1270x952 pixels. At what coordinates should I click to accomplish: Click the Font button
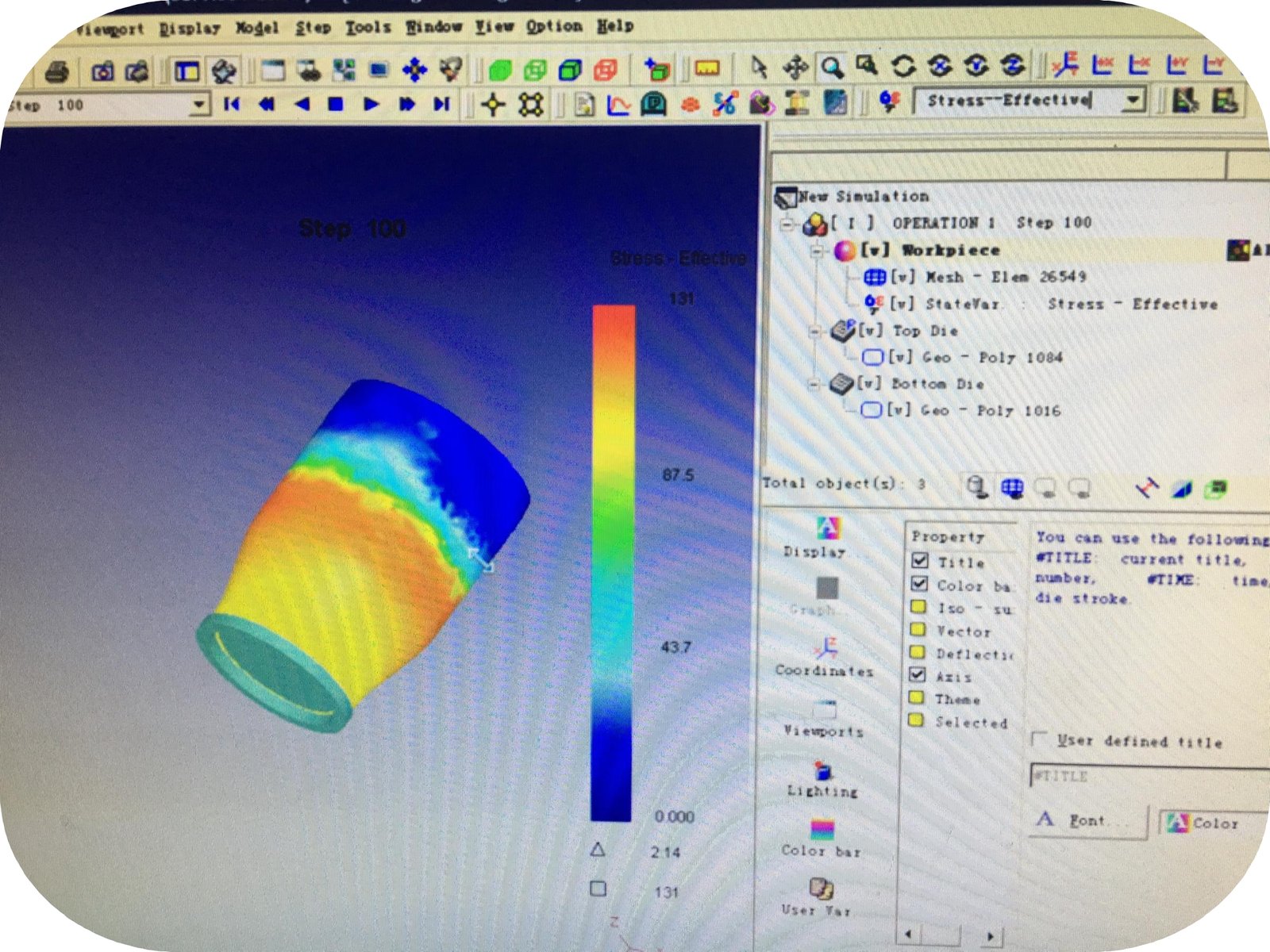(1087, 820)
